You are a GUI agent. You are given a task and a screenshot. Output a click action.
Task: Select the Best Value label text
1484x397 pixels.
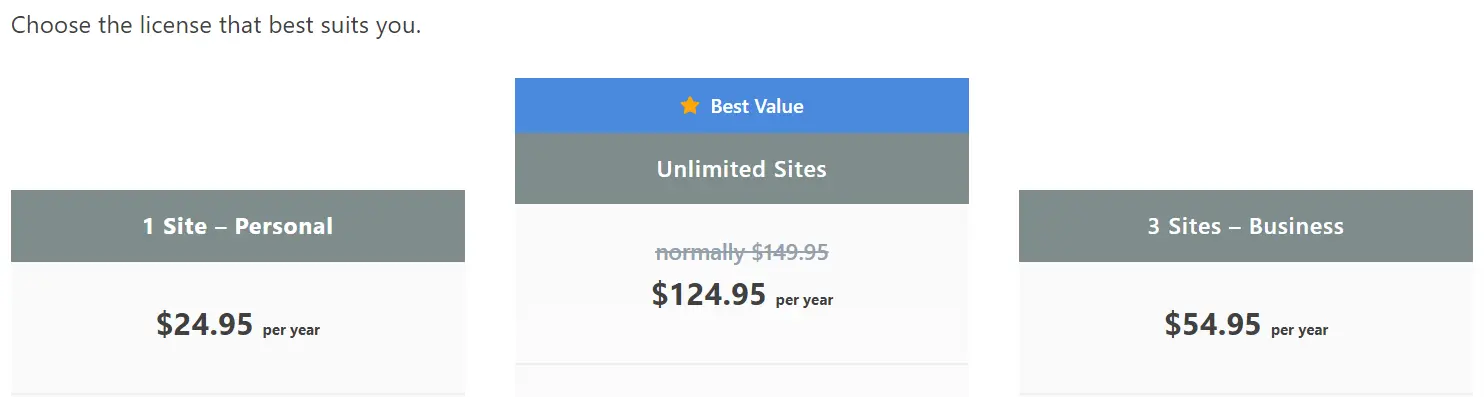pyautogui.click(x=757, y=106)
